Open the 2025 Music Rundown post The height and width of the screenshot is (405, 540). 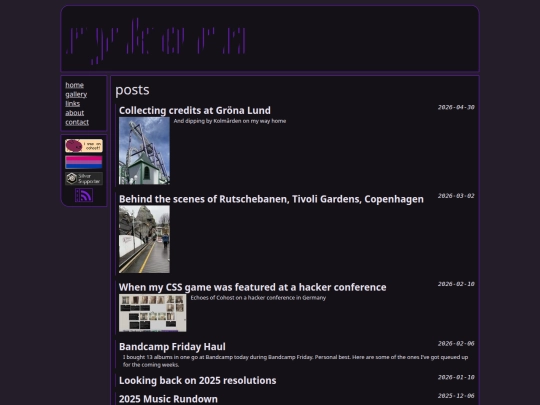pos(168,399)
